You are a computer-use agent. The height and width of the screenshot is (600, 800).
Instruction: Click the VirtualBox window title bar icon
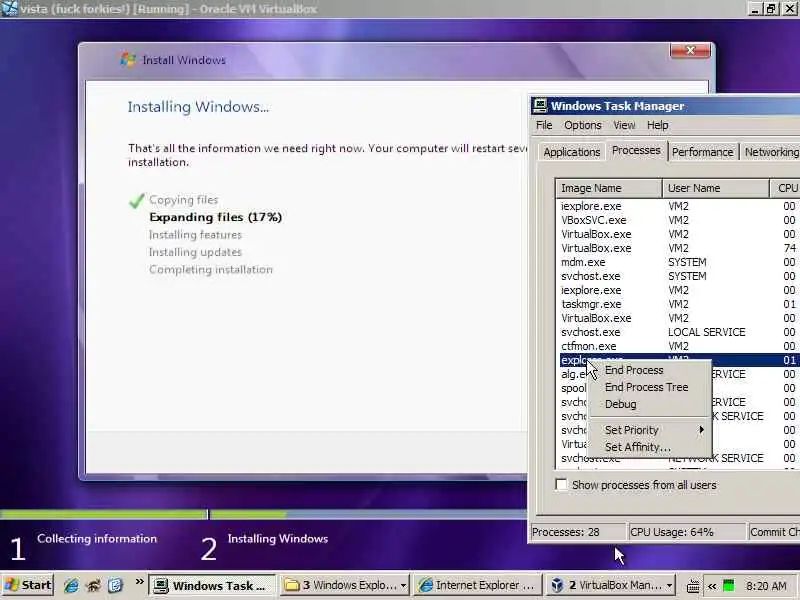click(x=10, y=9)
